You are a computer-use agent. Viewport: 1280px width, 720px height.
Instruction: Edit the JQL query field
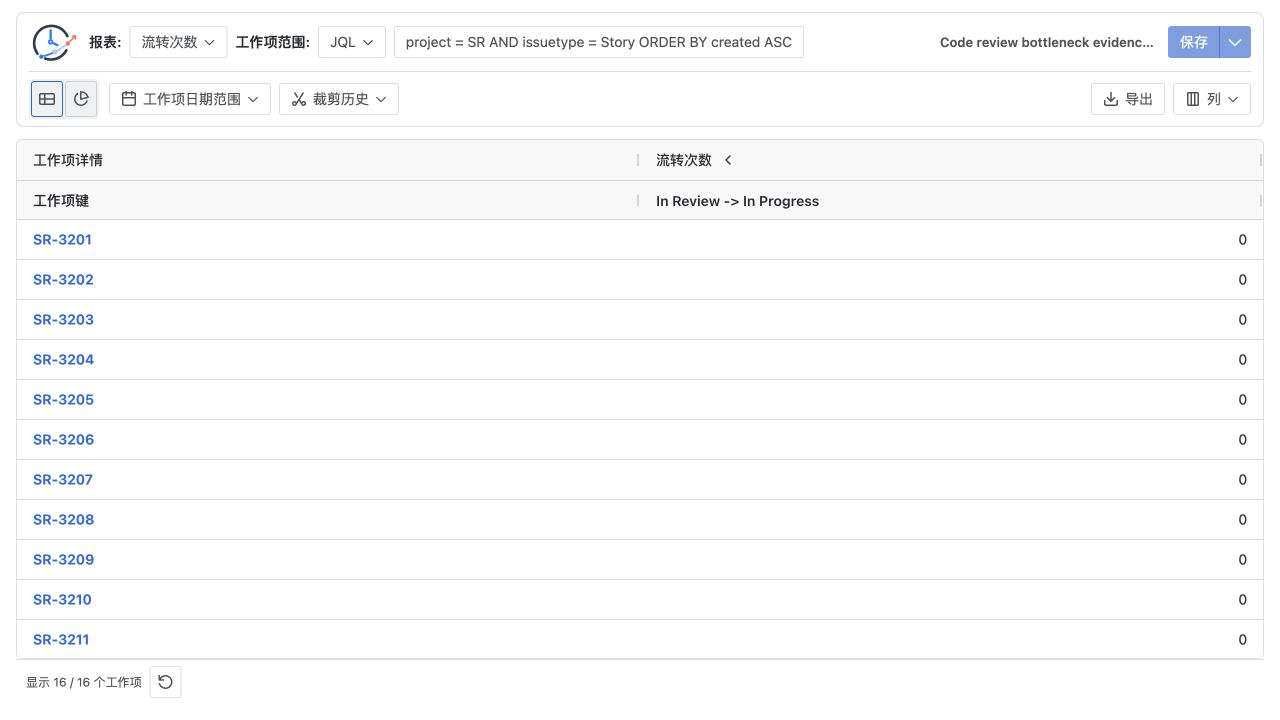(599, 42)
